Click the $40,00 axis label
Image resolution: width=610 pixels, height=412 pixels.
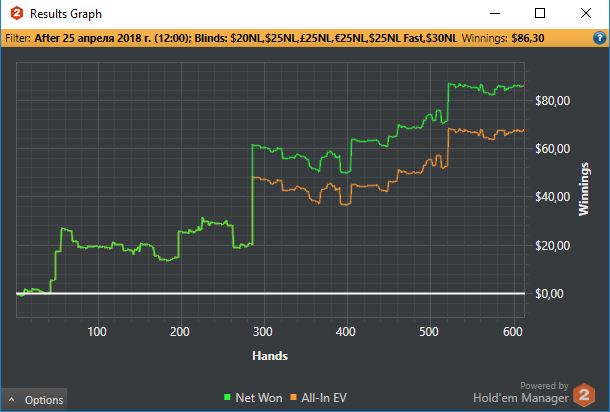click(552, 197)
